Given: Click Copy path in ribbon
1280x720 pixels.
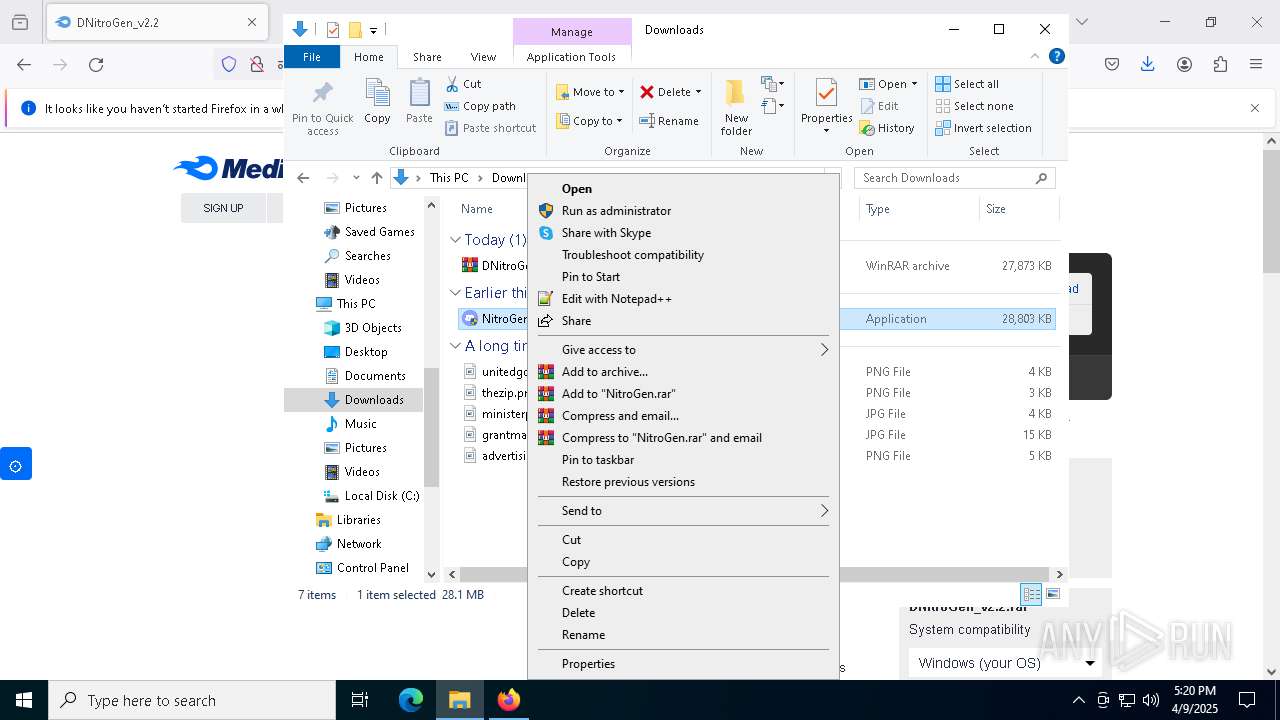Looking at the screenshot, I should pos(480,106).
